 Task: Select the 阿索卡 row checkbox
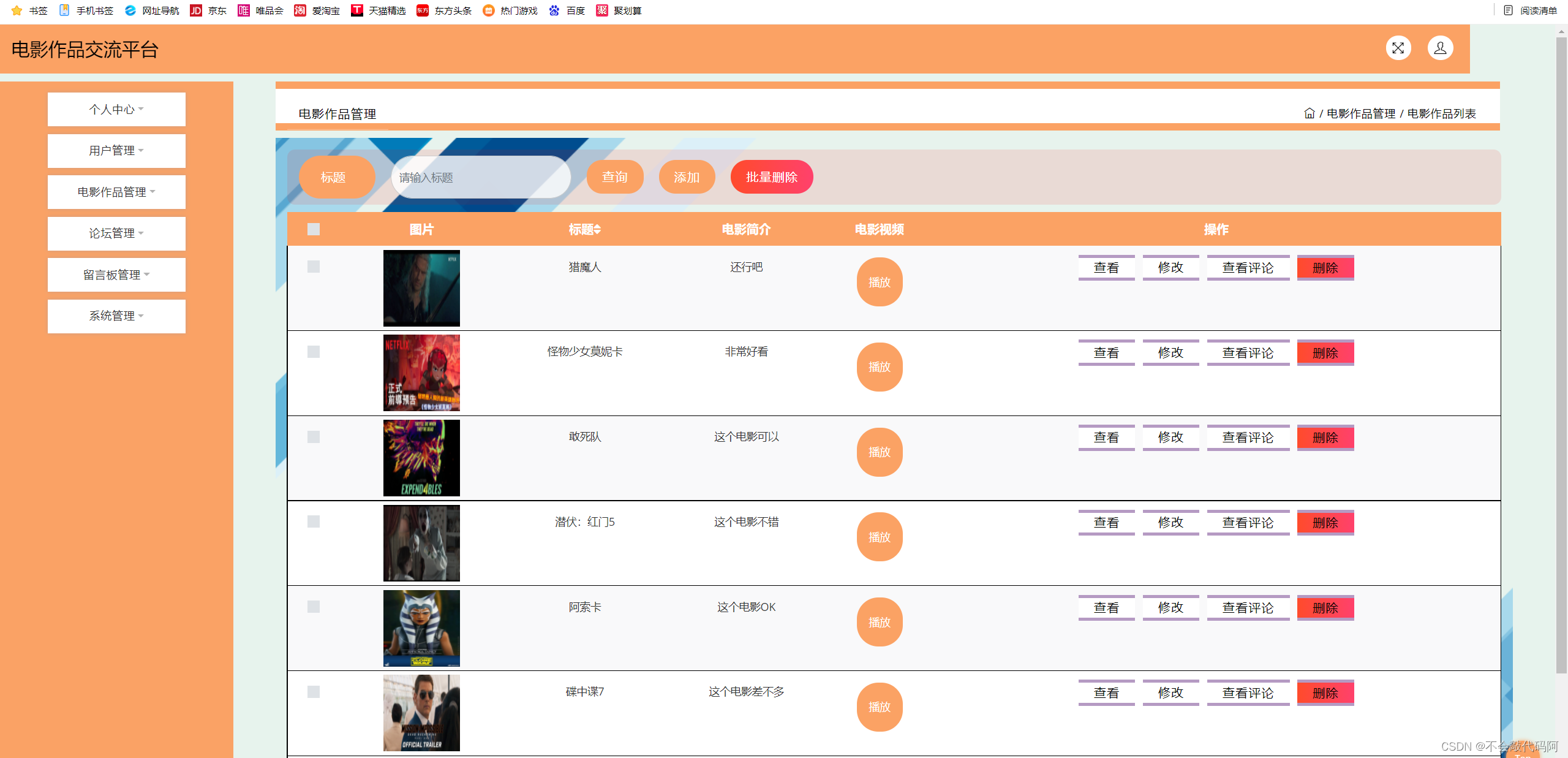pos(314,607)
